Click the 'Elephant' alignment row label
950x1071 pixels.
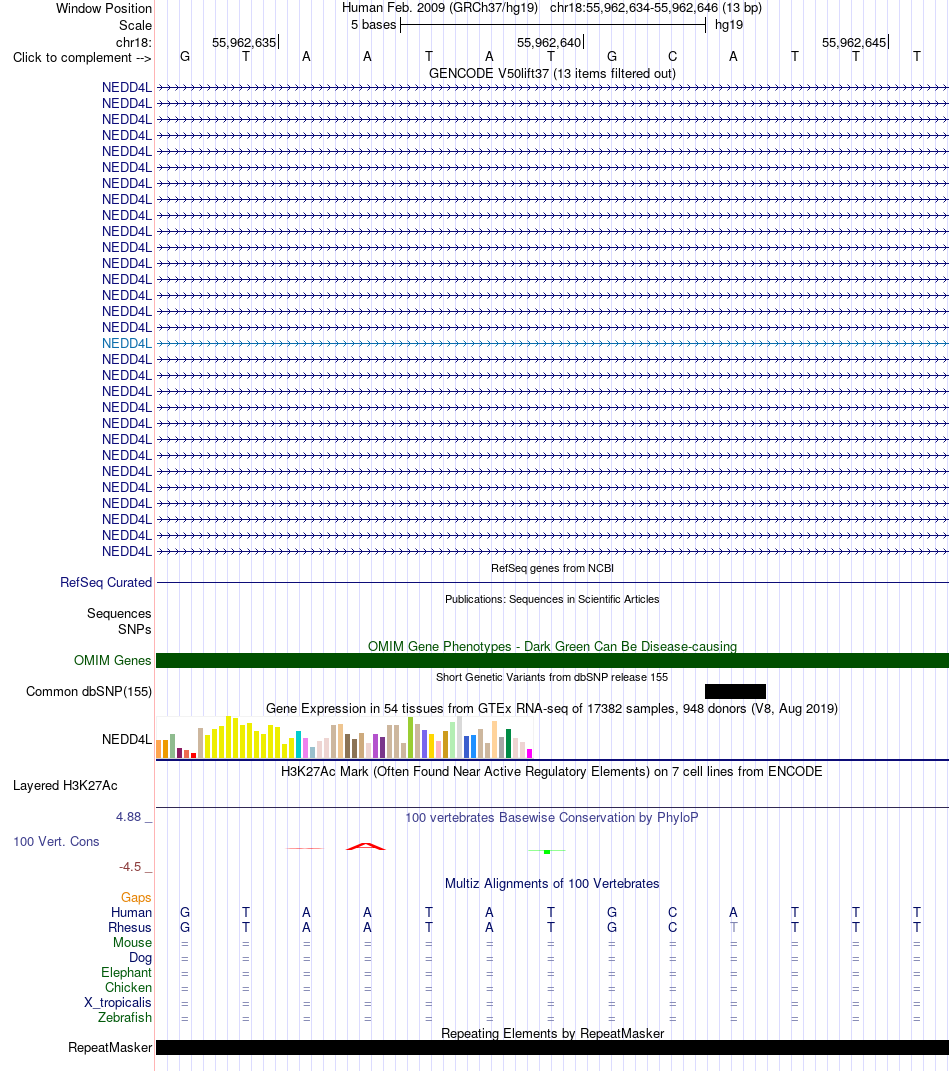(x=126, y=973)
